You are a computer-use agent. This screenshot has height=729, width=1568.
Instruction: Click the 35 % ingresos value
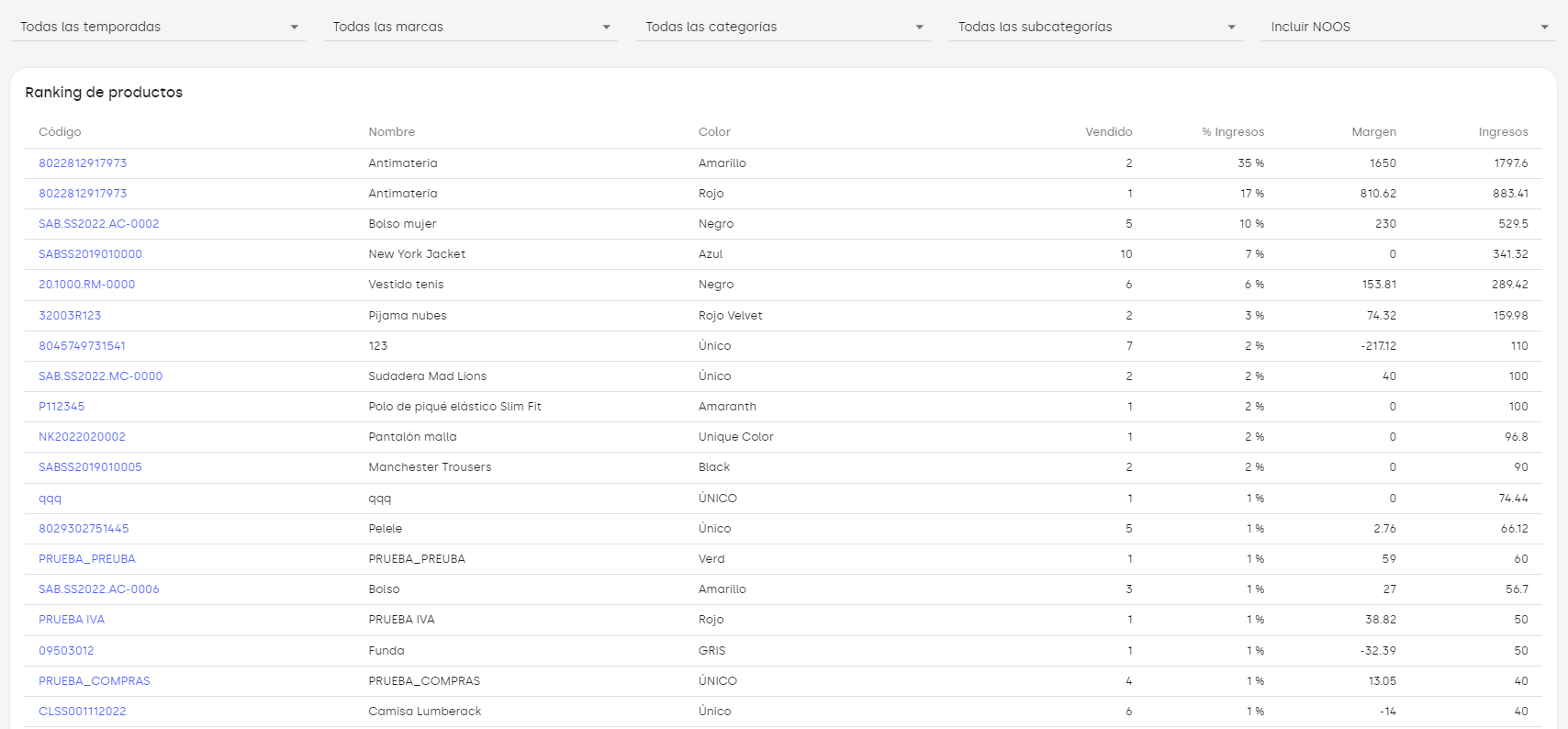coord(1250,163)
